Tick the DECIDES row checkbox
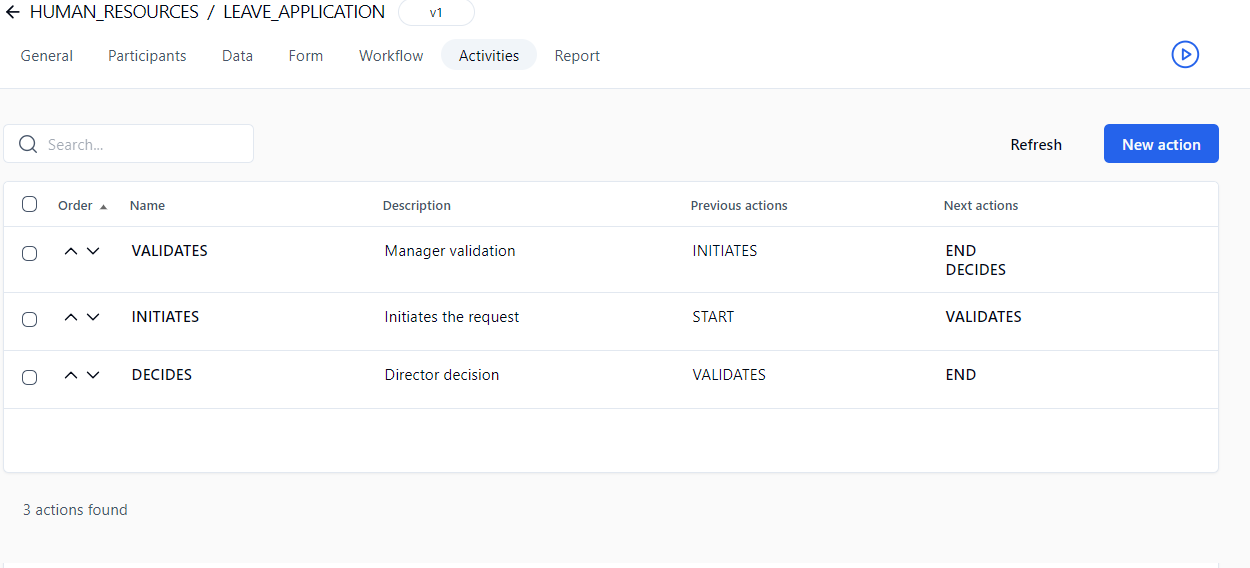Screen dimensions: 1250x568 [30, 377]
